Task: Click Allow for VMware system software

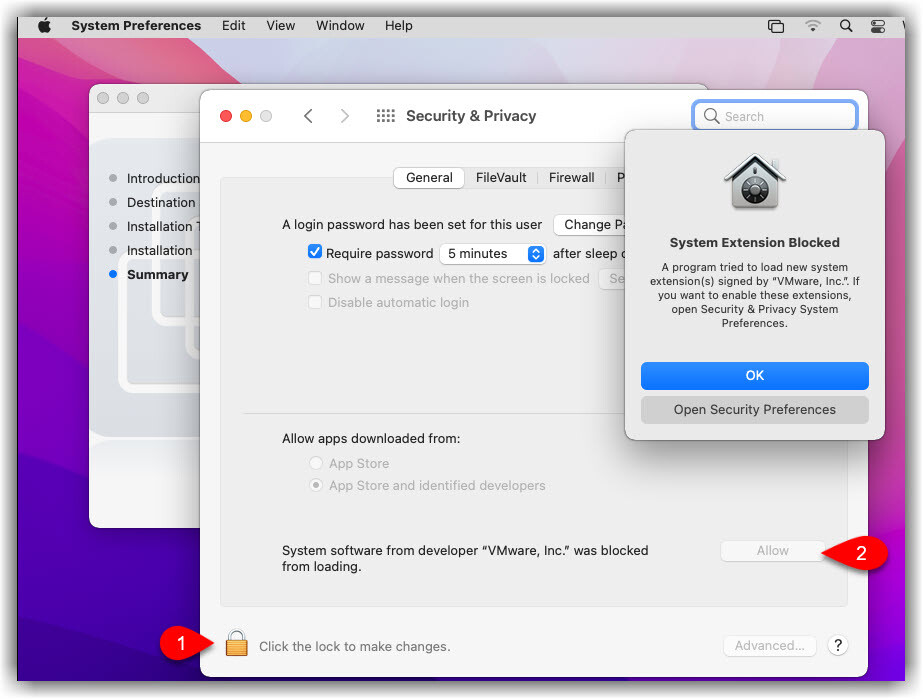Action: click(772, 550)
